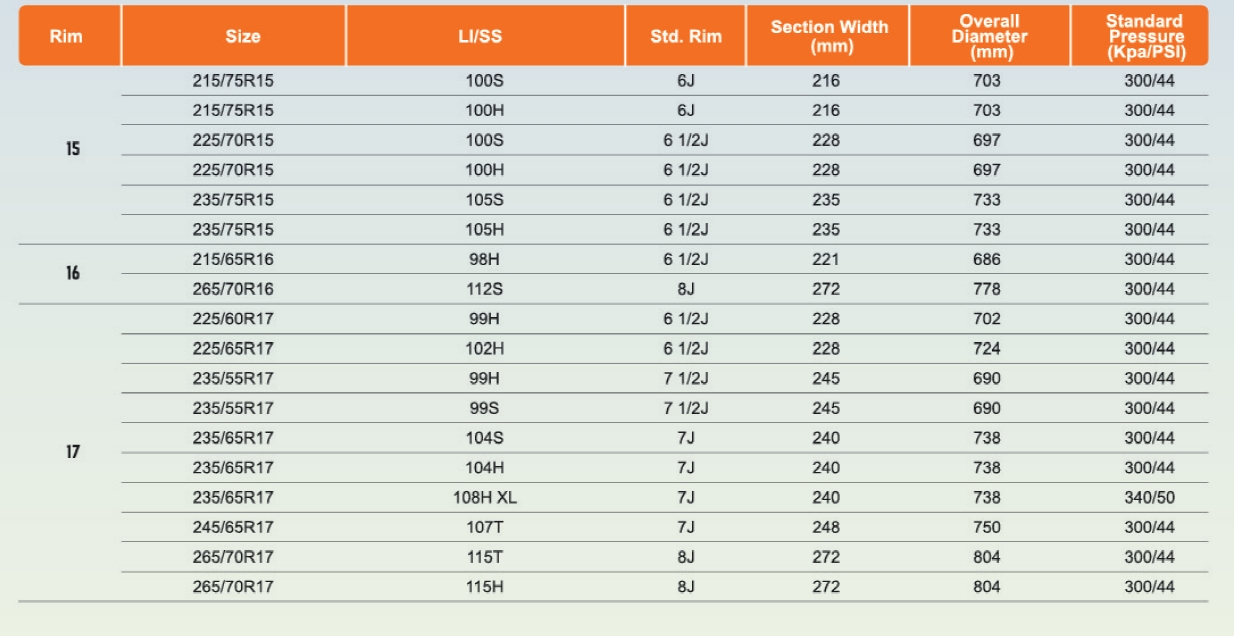Click the 215/65R16 size cell
Image resolution: width=1234 pixels, height=636 pixels.
click(233, 259)
